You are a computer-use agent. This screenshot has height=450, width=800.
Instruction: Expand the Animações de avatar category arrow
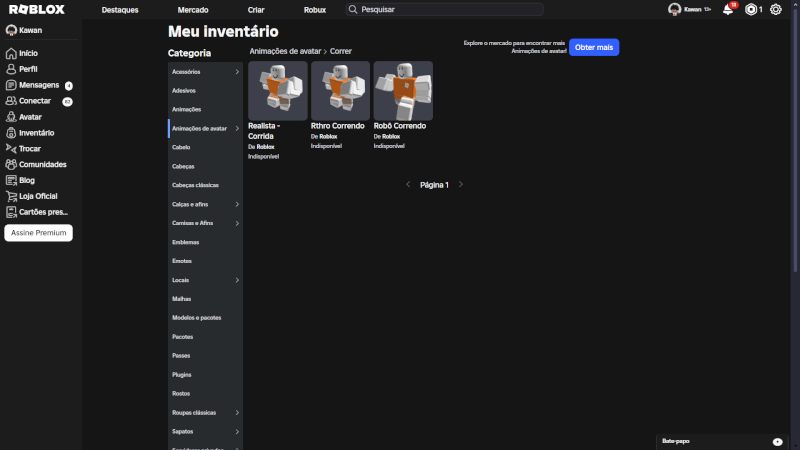237,129
